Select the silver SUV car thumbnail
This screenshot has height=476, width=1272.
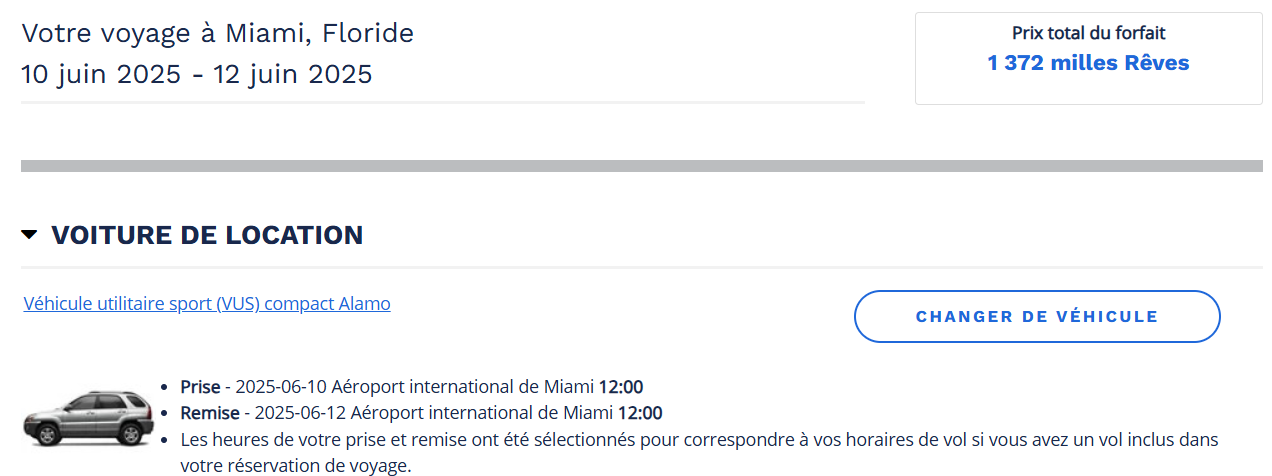(88, 419)
